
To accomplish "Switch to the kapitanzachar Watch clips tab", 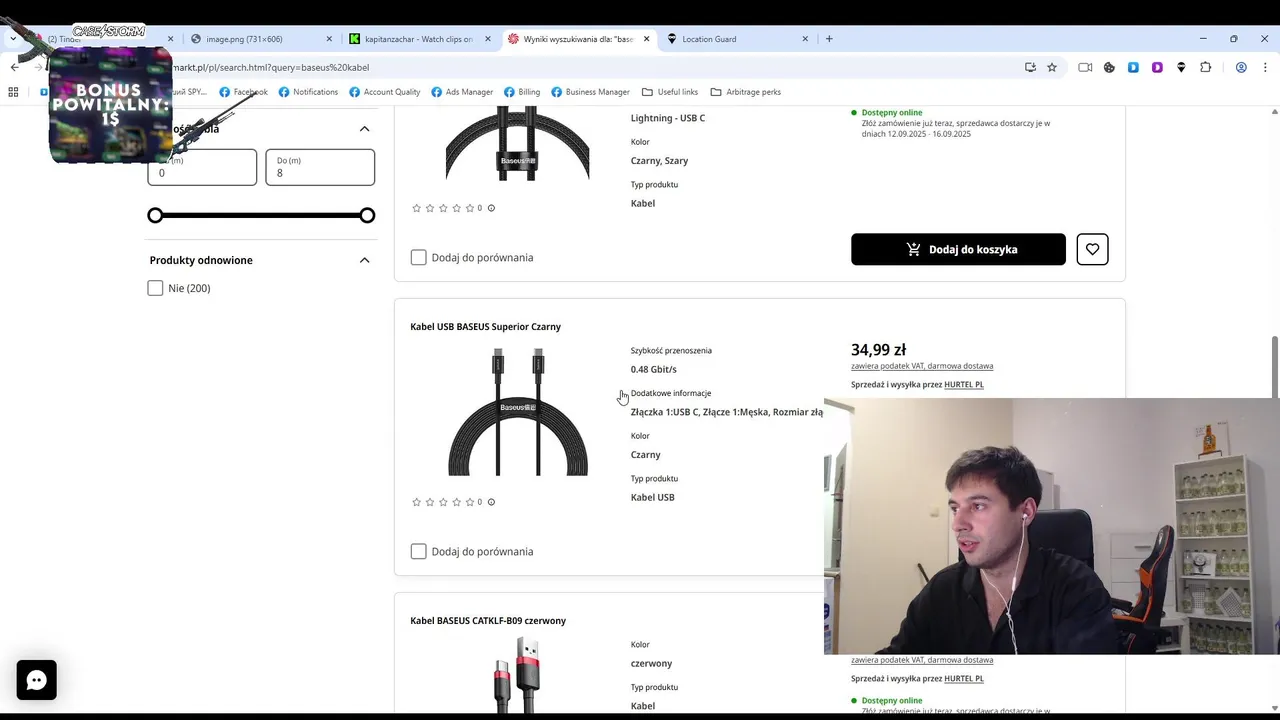I will 420,39.
